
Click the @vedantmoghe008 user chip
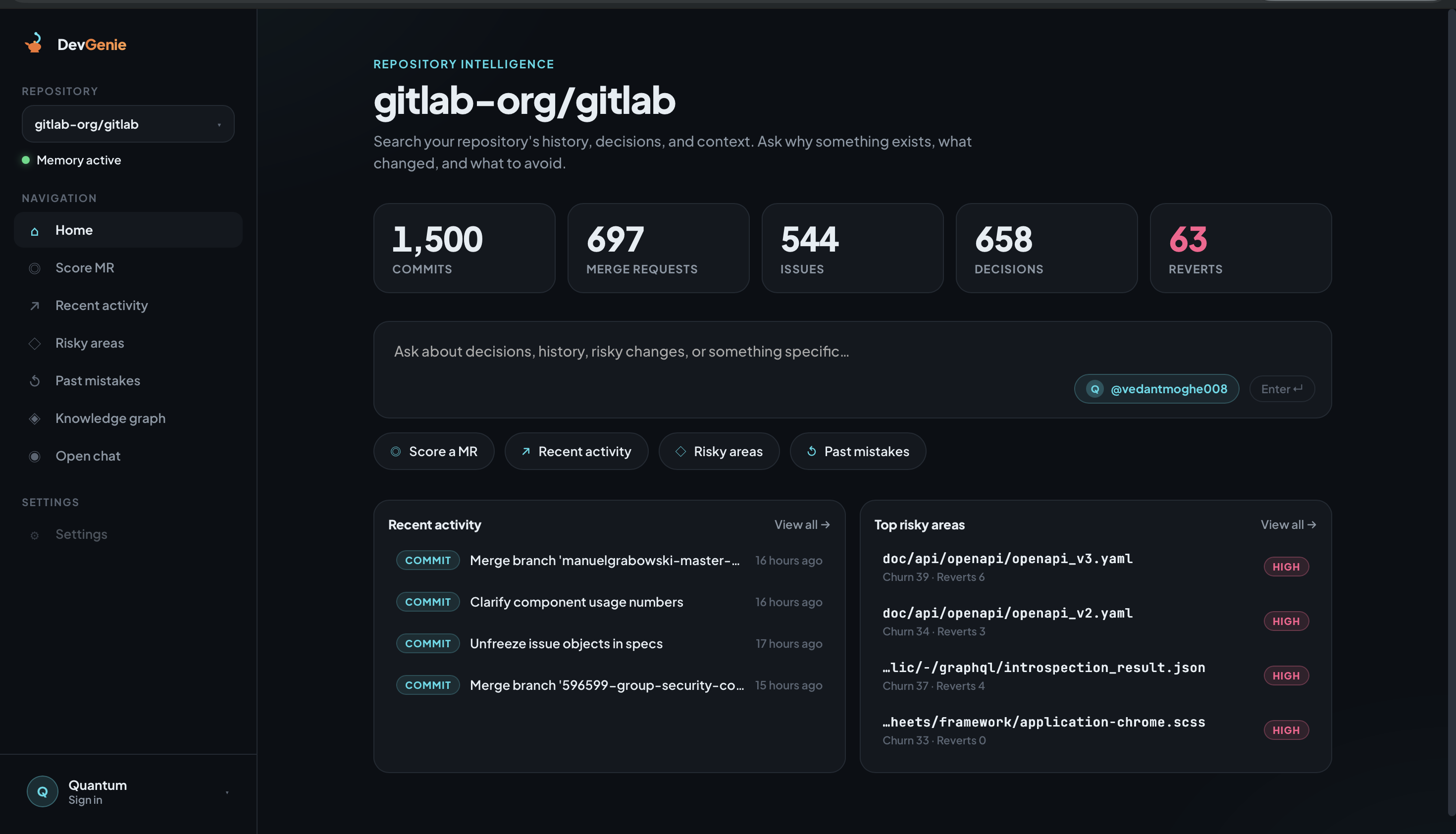click(1156, 389)
